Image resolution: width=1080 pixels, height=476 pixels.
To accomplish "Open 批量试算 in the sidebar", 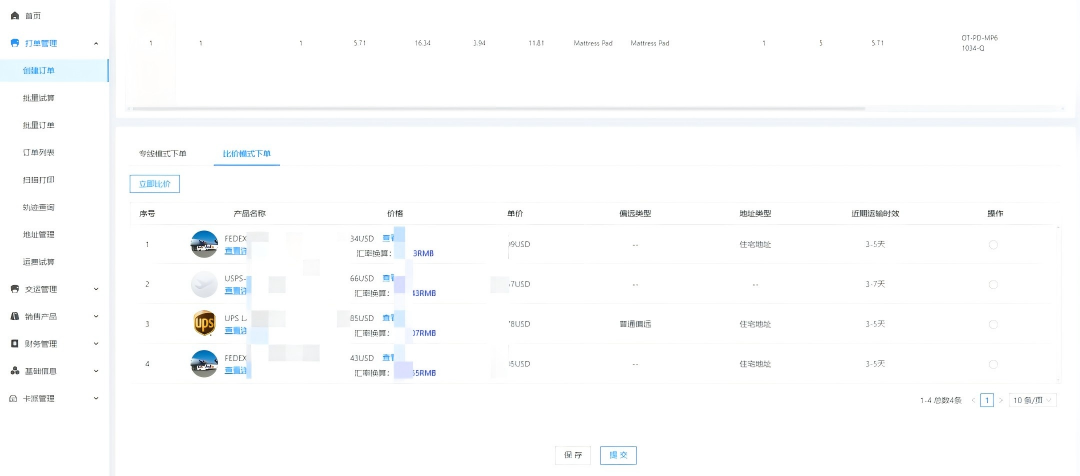I will coord(39,98).
